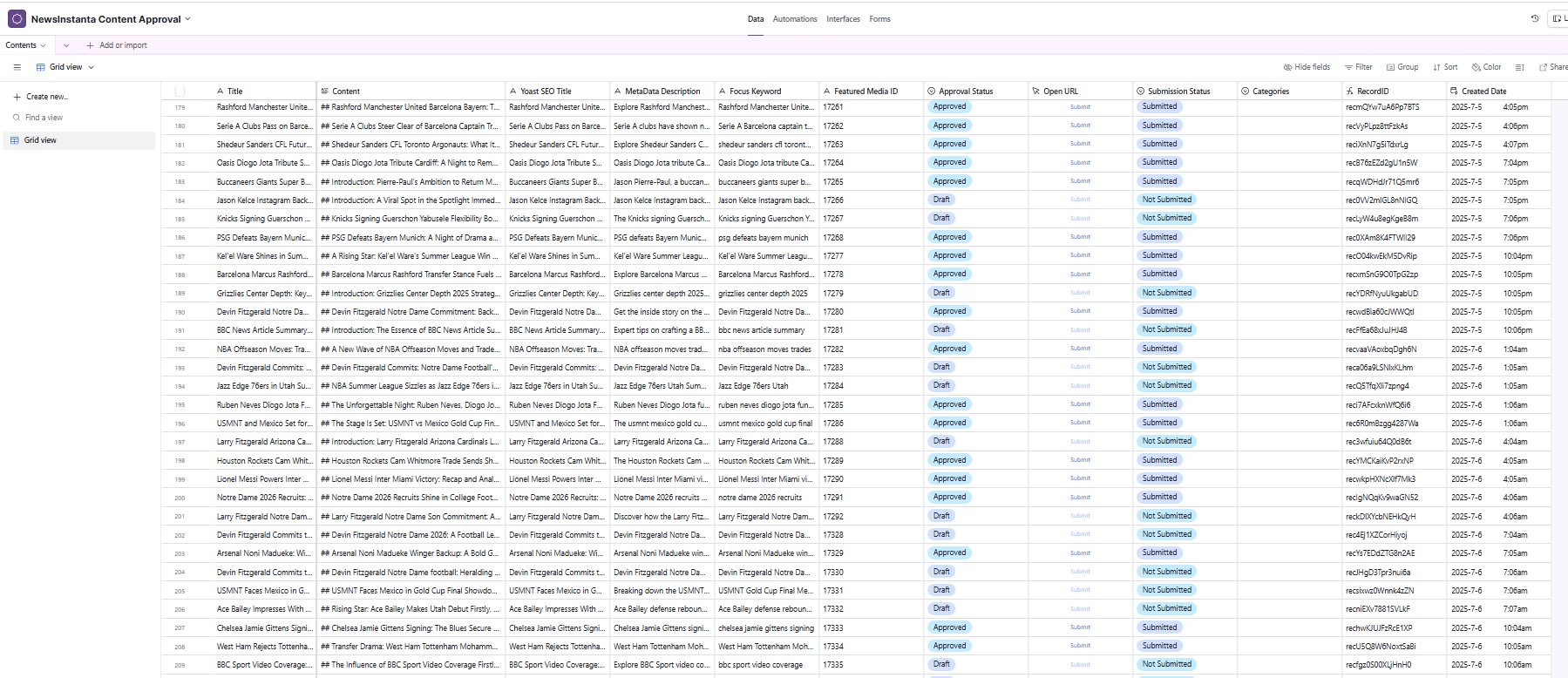Click the Yoast SEO Title column icon
The height and width of the screenshot is (678, 1568).
tap(513, 91)
